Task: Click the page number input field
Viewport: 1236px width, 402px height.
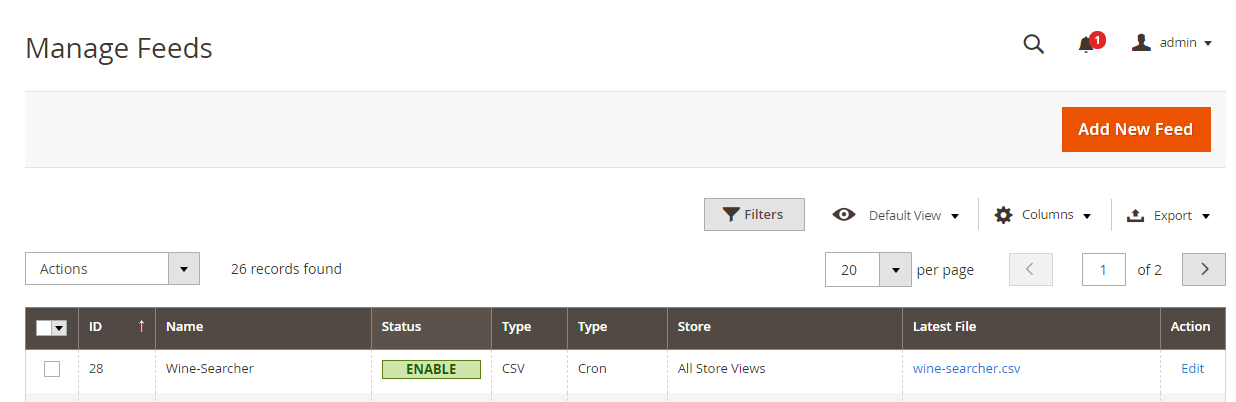Action: [x=1104, y=269]
